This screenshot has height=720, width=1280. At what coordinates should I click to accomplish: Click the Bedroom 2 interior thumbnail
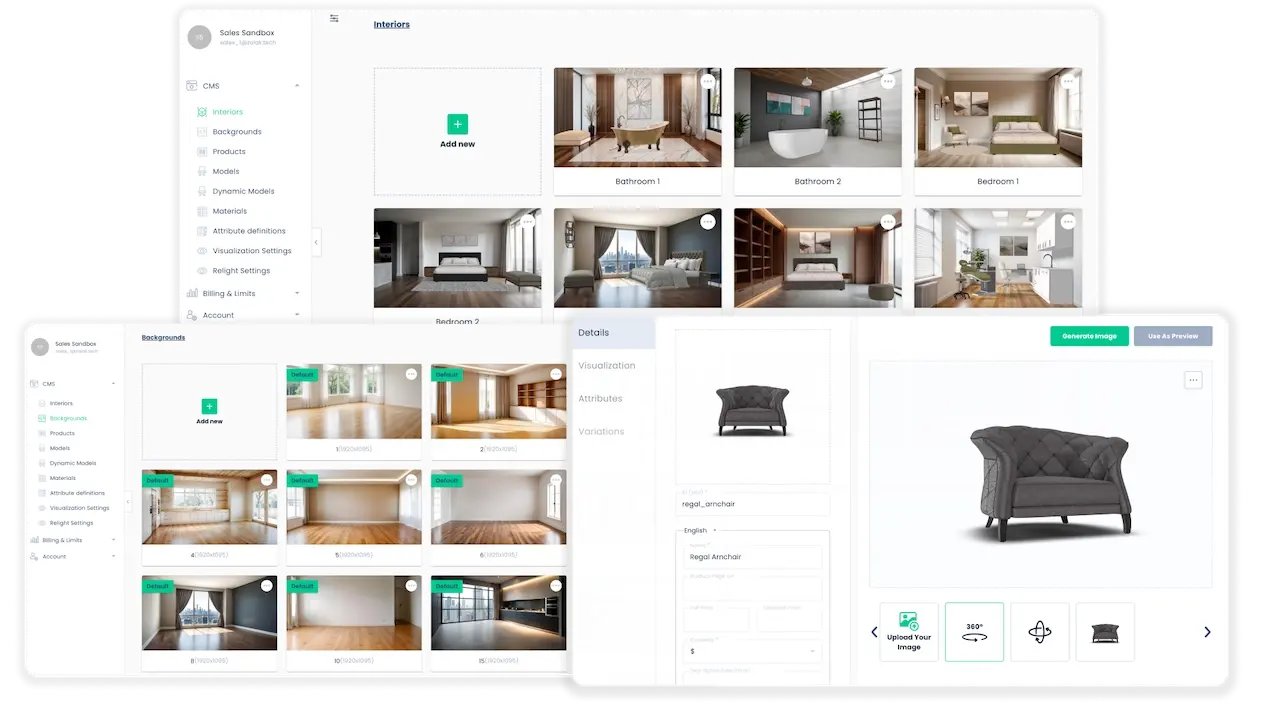pyautogui.click(x=457, y=258)
